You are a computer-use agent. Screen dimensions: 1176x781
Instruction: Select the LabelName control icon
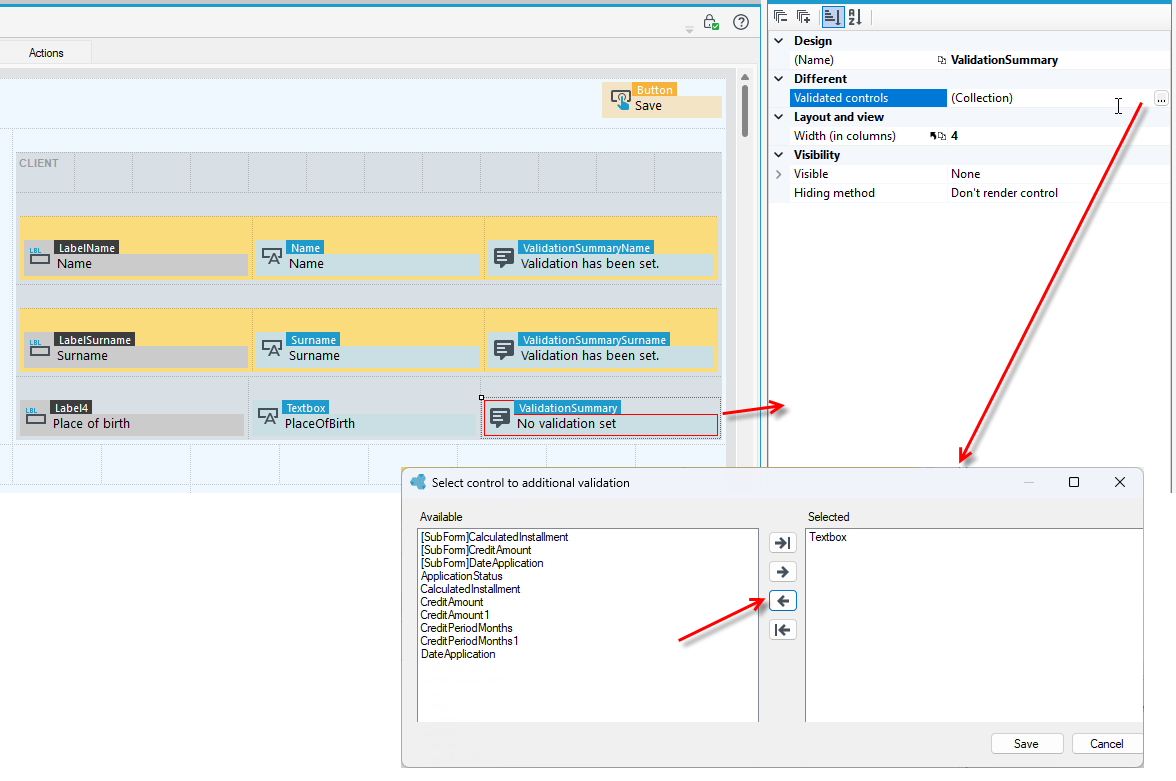39,257
